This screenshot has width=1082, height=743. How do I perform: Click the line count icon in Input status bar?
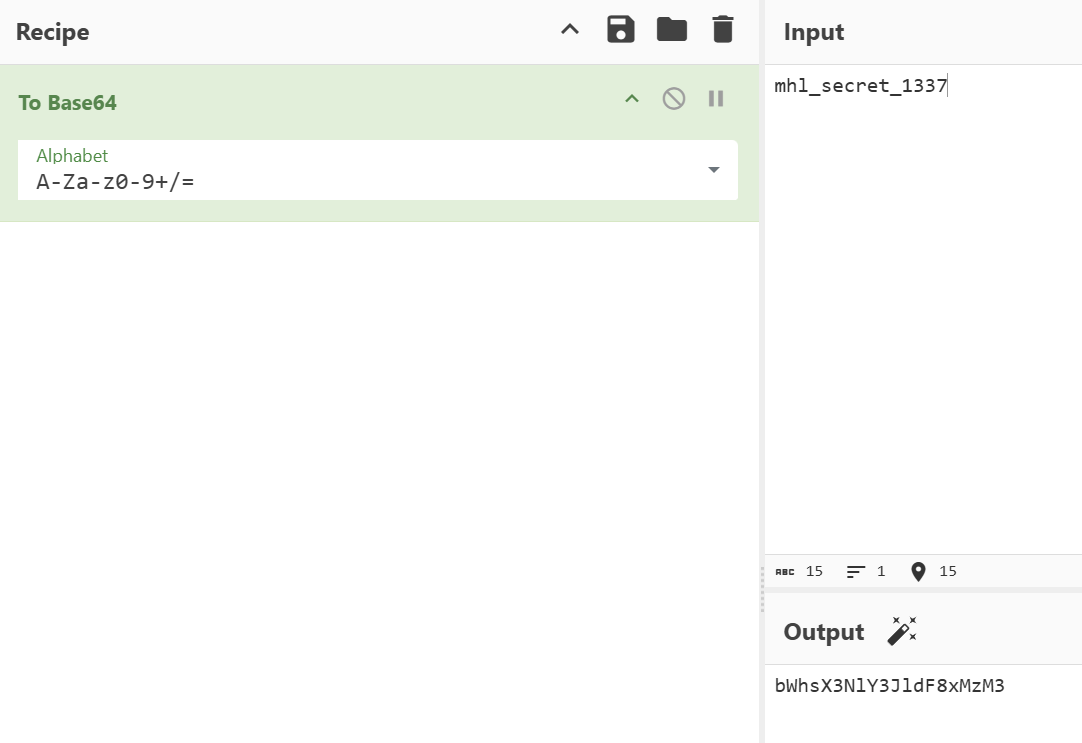[854, 571]
